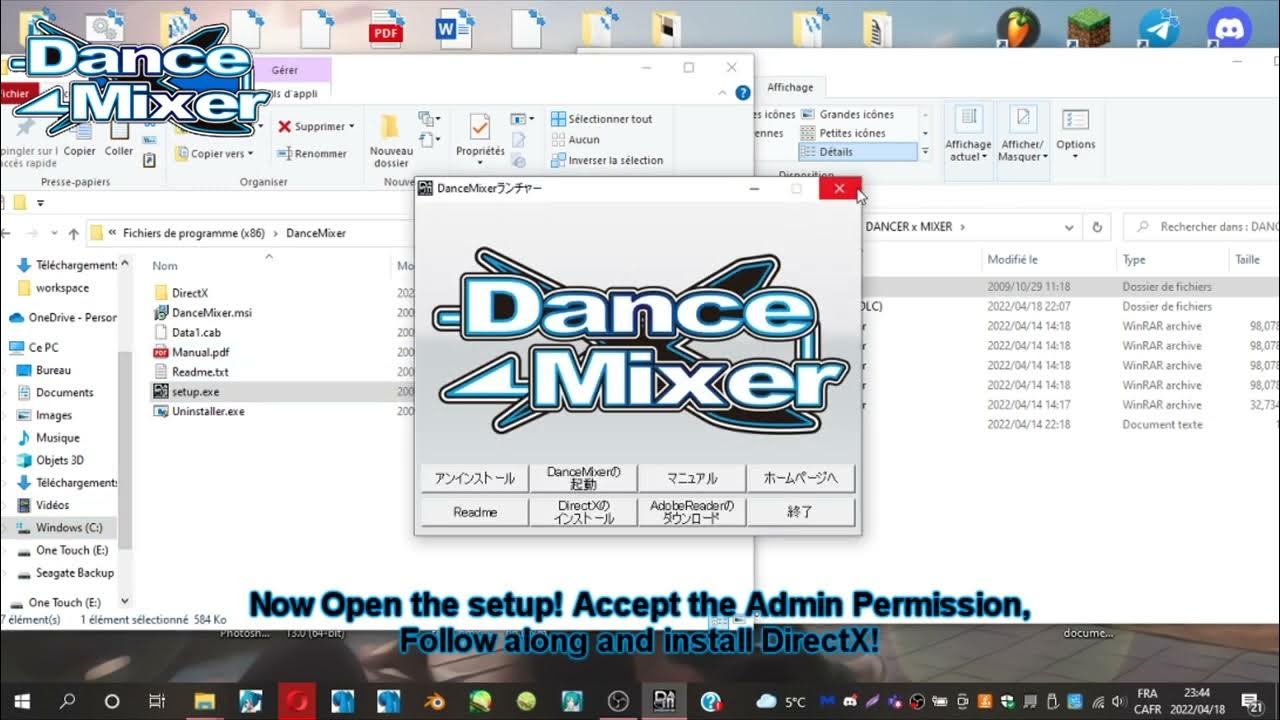Click the File Explorer taskbar icon
This screenshot has height=720, width=1280.
click(204, 701)
